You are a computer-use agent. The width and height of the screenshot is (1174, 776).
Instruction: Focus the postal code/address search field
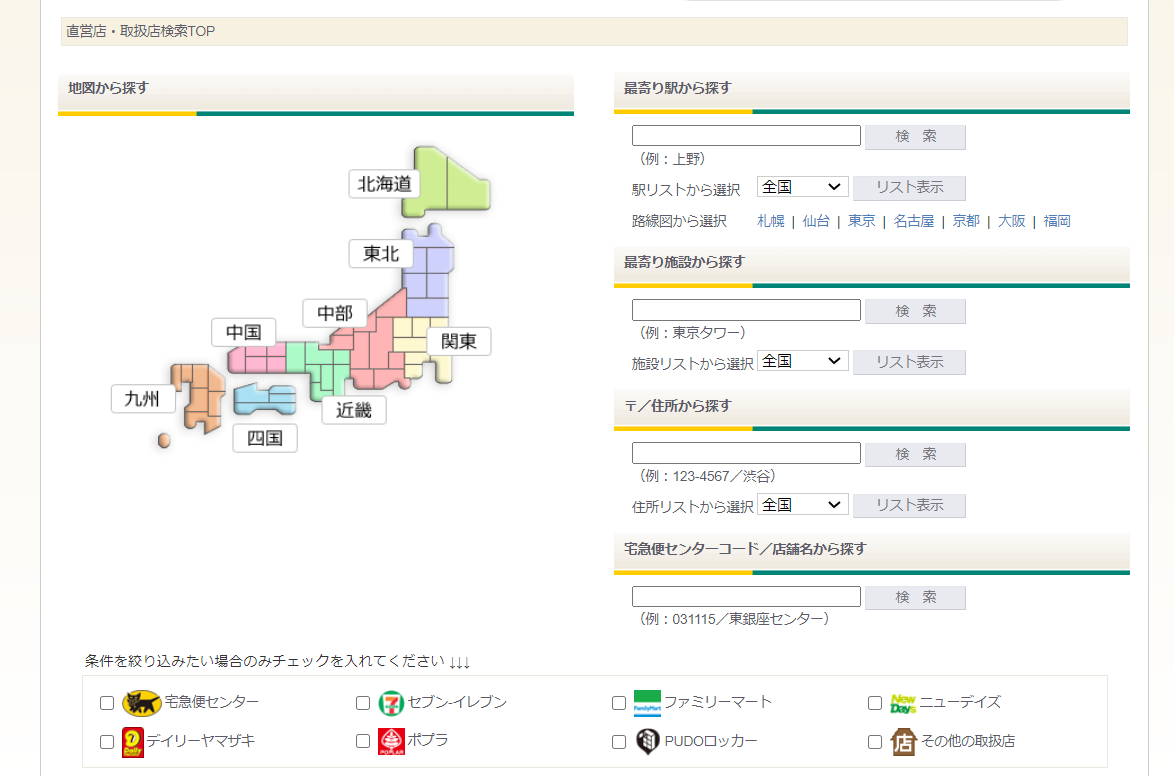[x=746, y=453]
